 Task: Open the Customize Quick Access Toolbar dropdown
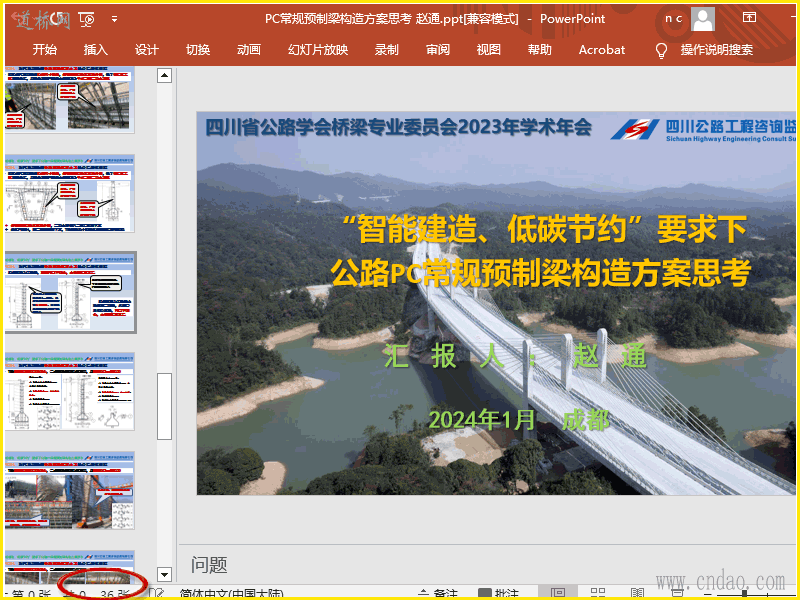(115, 19)
